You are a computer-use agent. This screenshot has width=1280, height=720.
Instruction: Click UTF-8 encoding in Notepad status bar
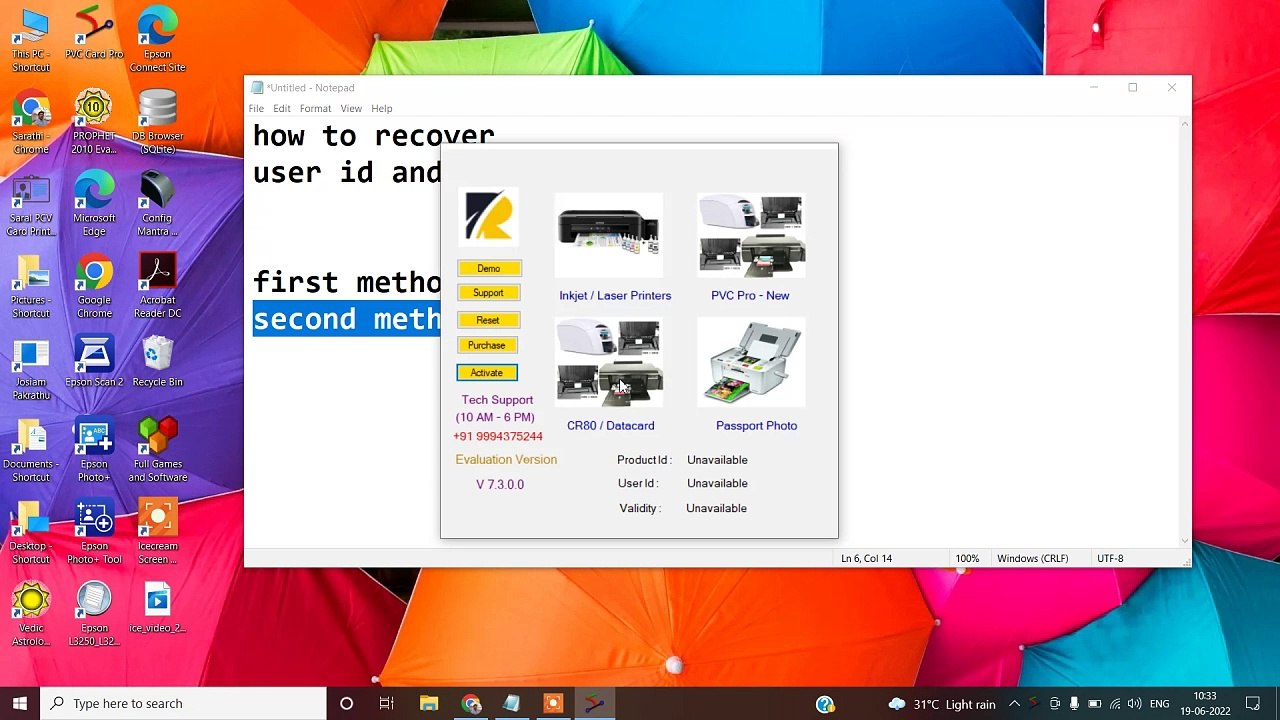pyautogui.click(x=1110, y=558)
